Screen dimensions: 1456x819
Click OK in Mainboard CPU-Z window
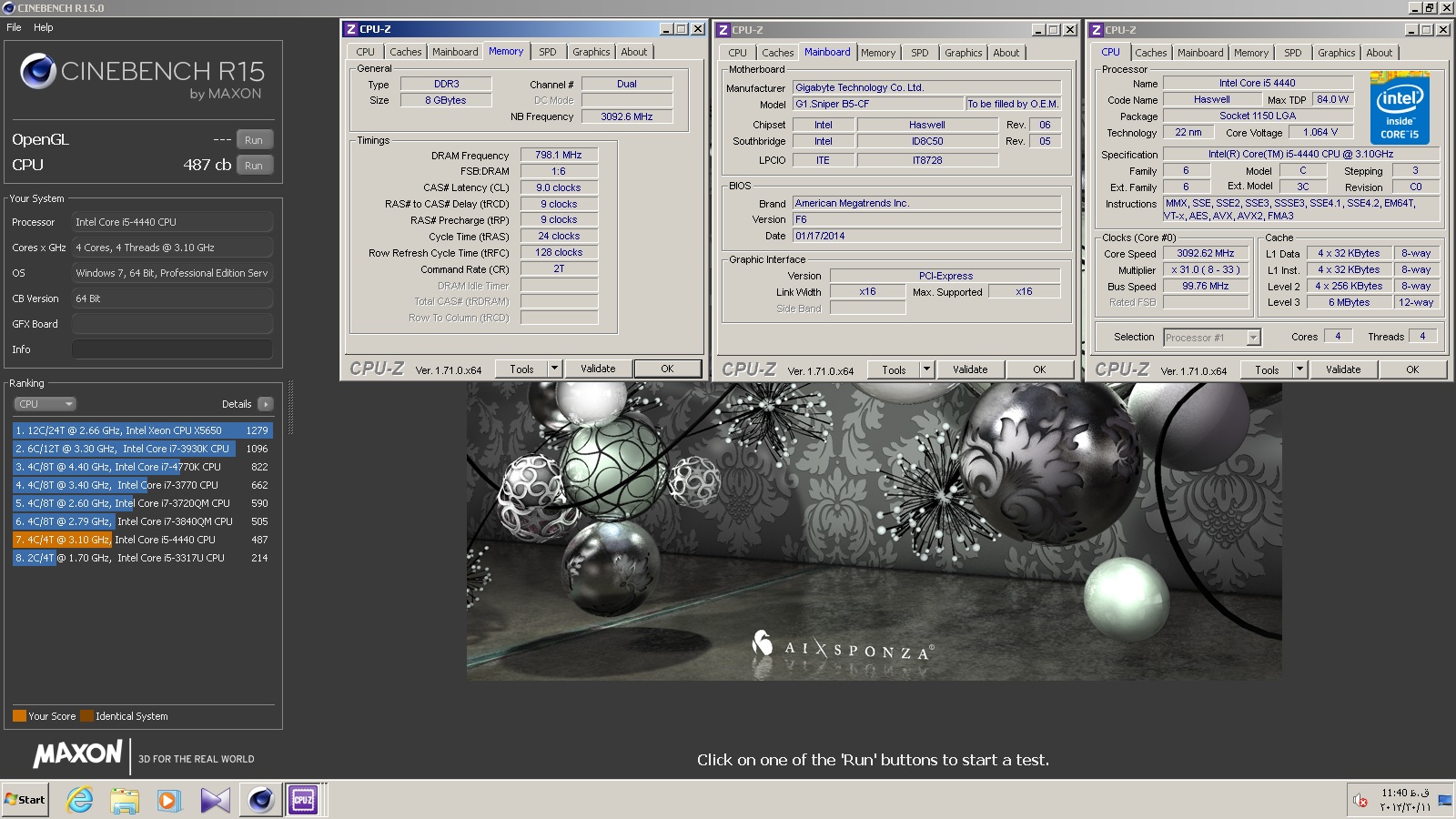pyautogui.click(x=1039, y=369)
